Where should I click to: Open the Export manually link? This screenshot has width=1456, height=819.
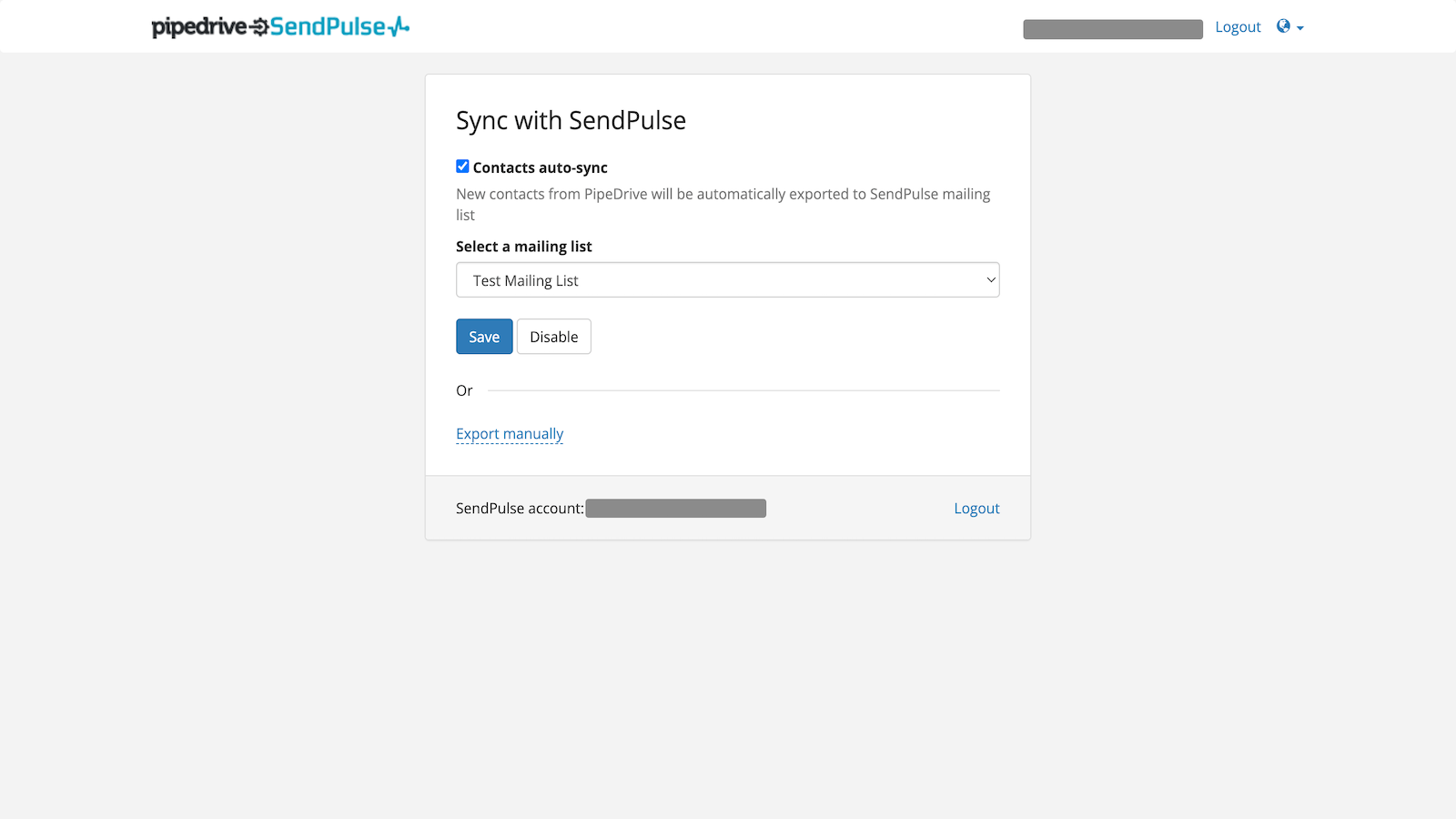(x=510, y=434)
